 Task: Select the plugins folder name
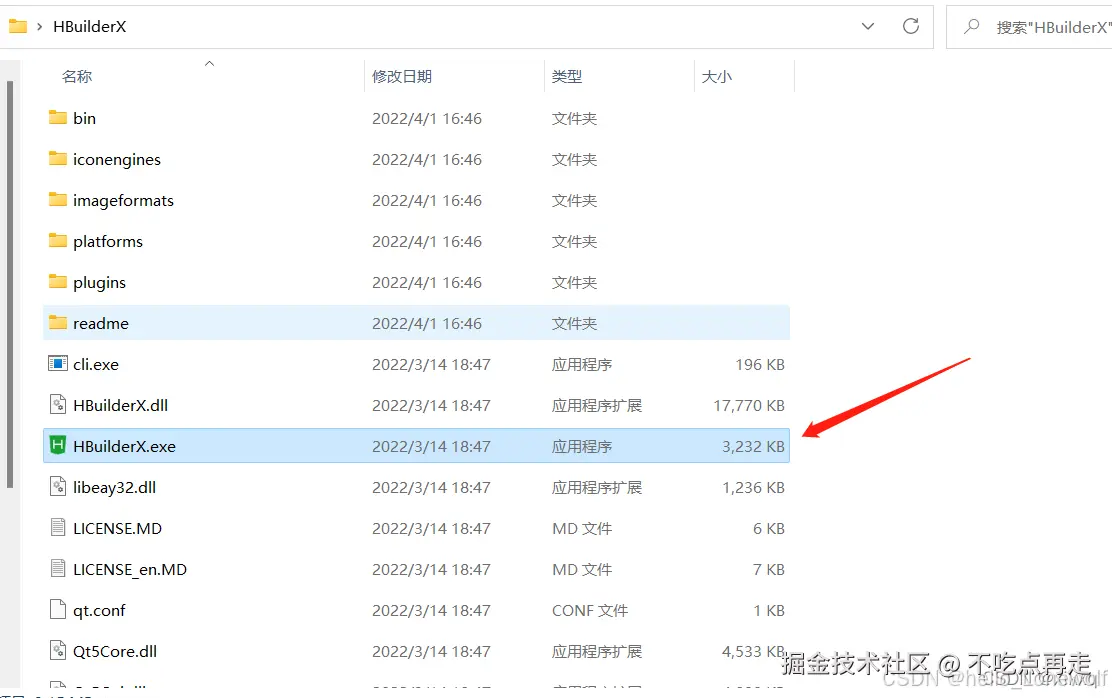(99, 283)
